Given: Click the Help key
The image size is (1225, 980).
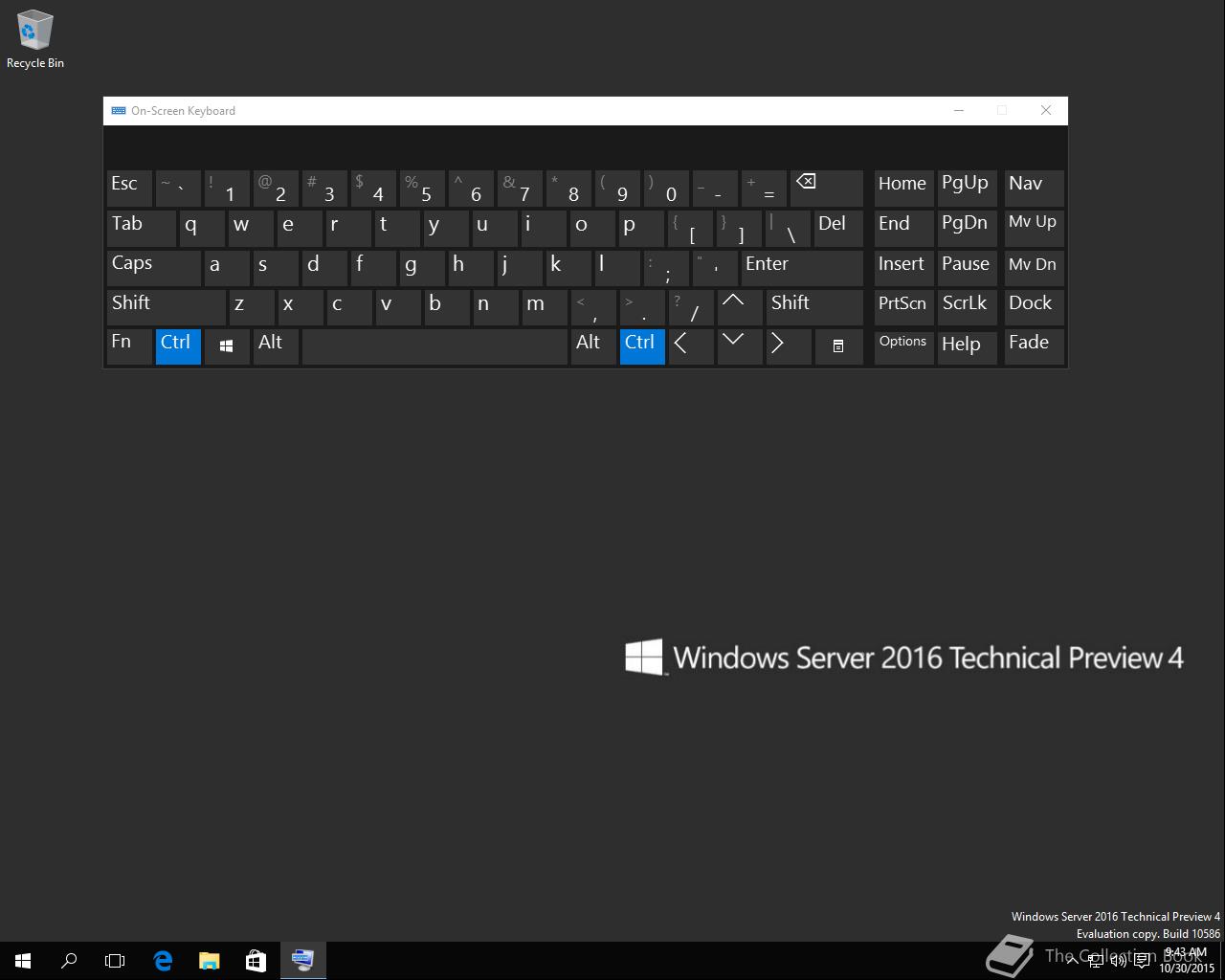Looking at the screenshot, I should [x=967, y=346].
